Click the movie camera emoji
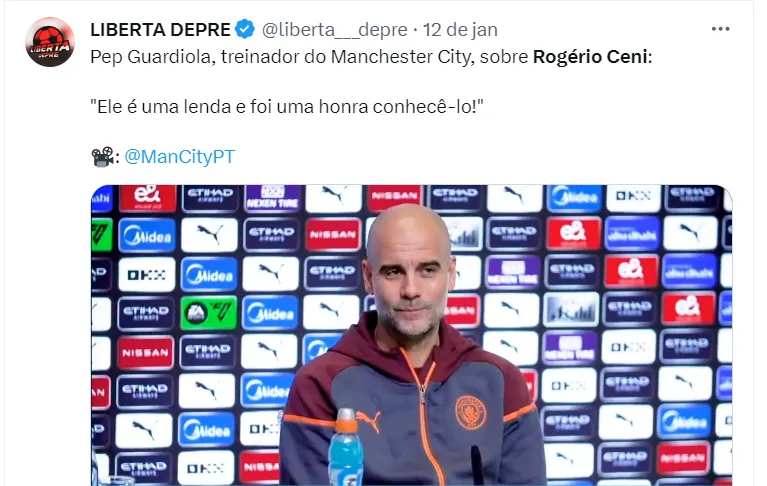Viewport: 767px width, 486px height. [103, 157]
